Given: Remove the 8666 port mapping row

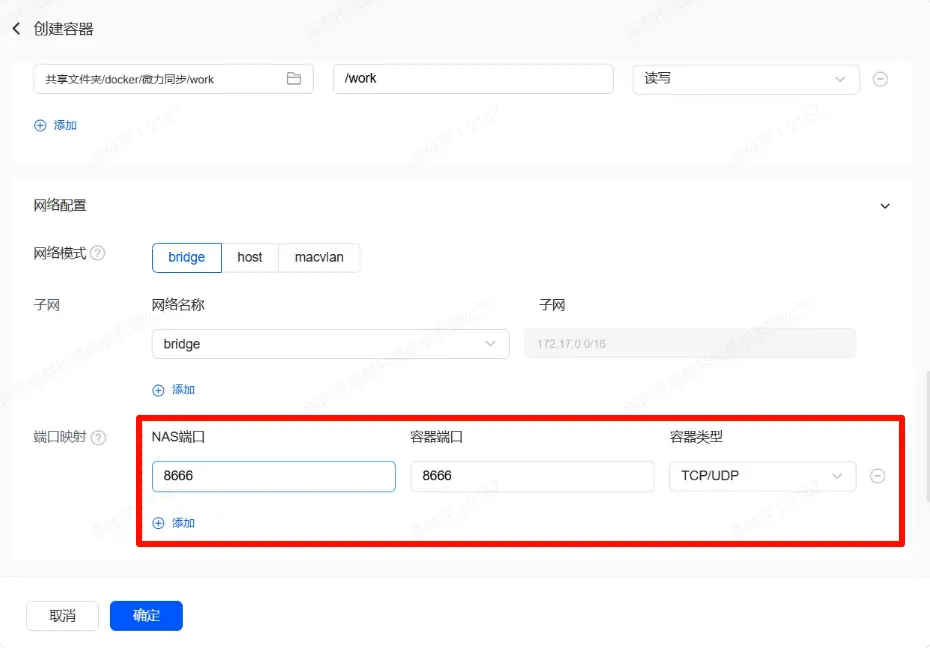Looking at the screenshot, I should [x=877, y=476].
